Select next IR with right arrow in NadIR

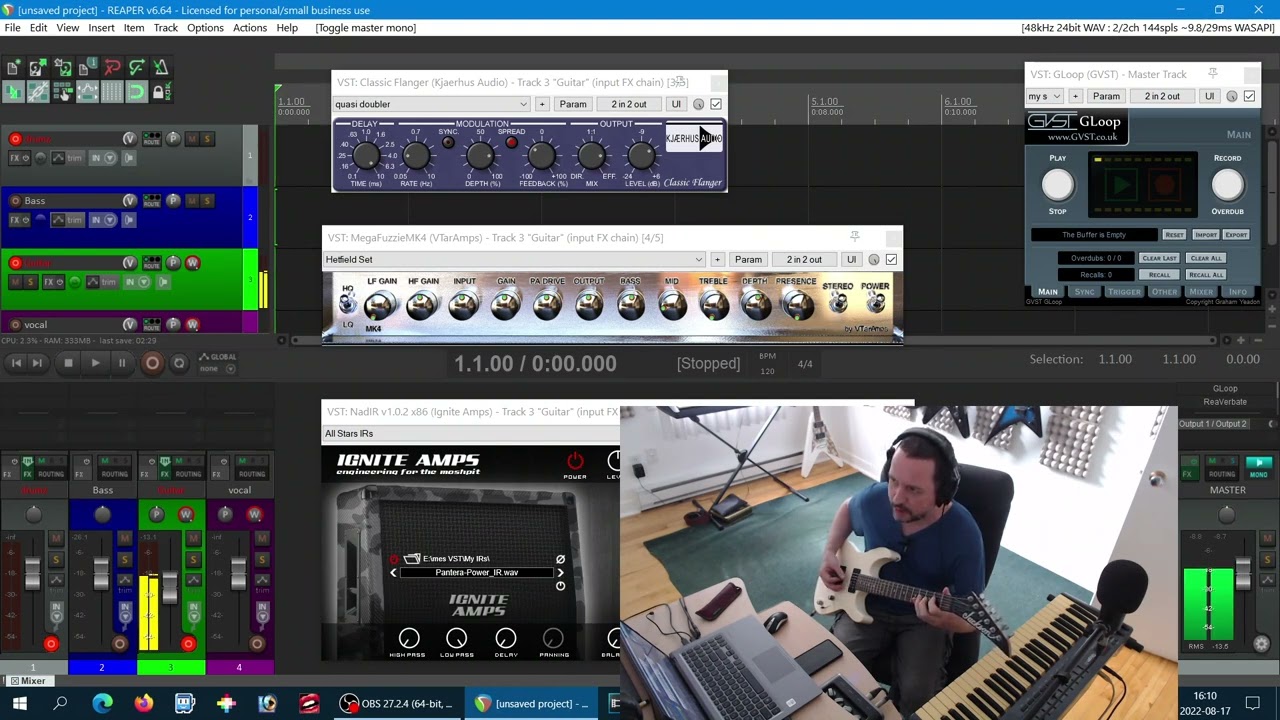click(x=561, y=573)
